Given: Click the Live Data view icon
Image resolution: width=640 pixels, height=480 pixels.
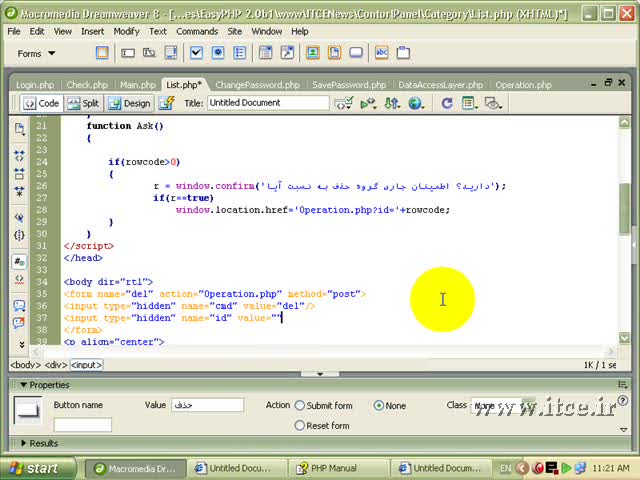Looking at the screenshot, I should pyautogui.click(x=167, y=103).
